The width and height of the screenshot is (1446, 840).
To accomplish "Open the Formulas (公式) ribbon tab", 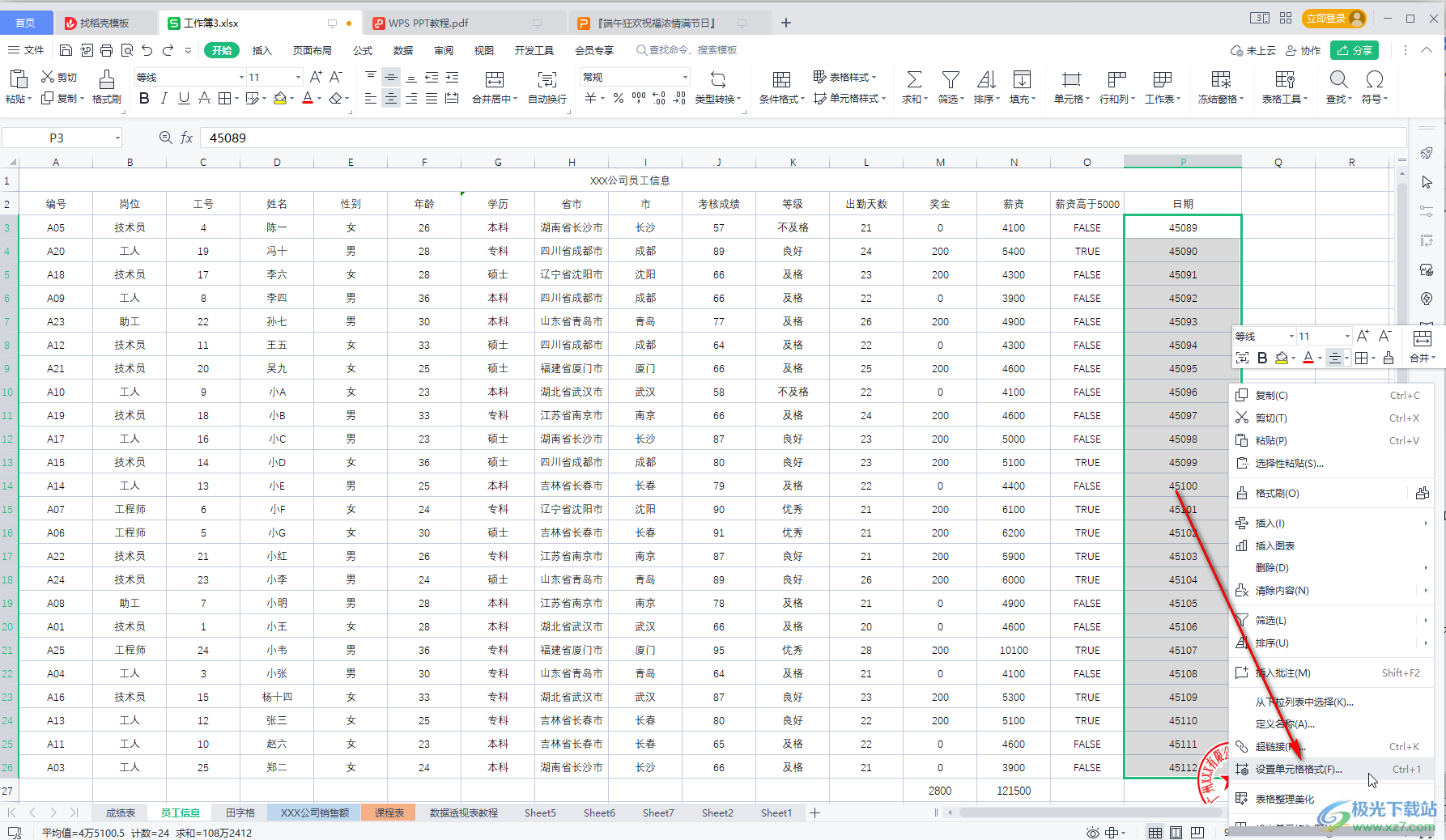I will 363,50.
